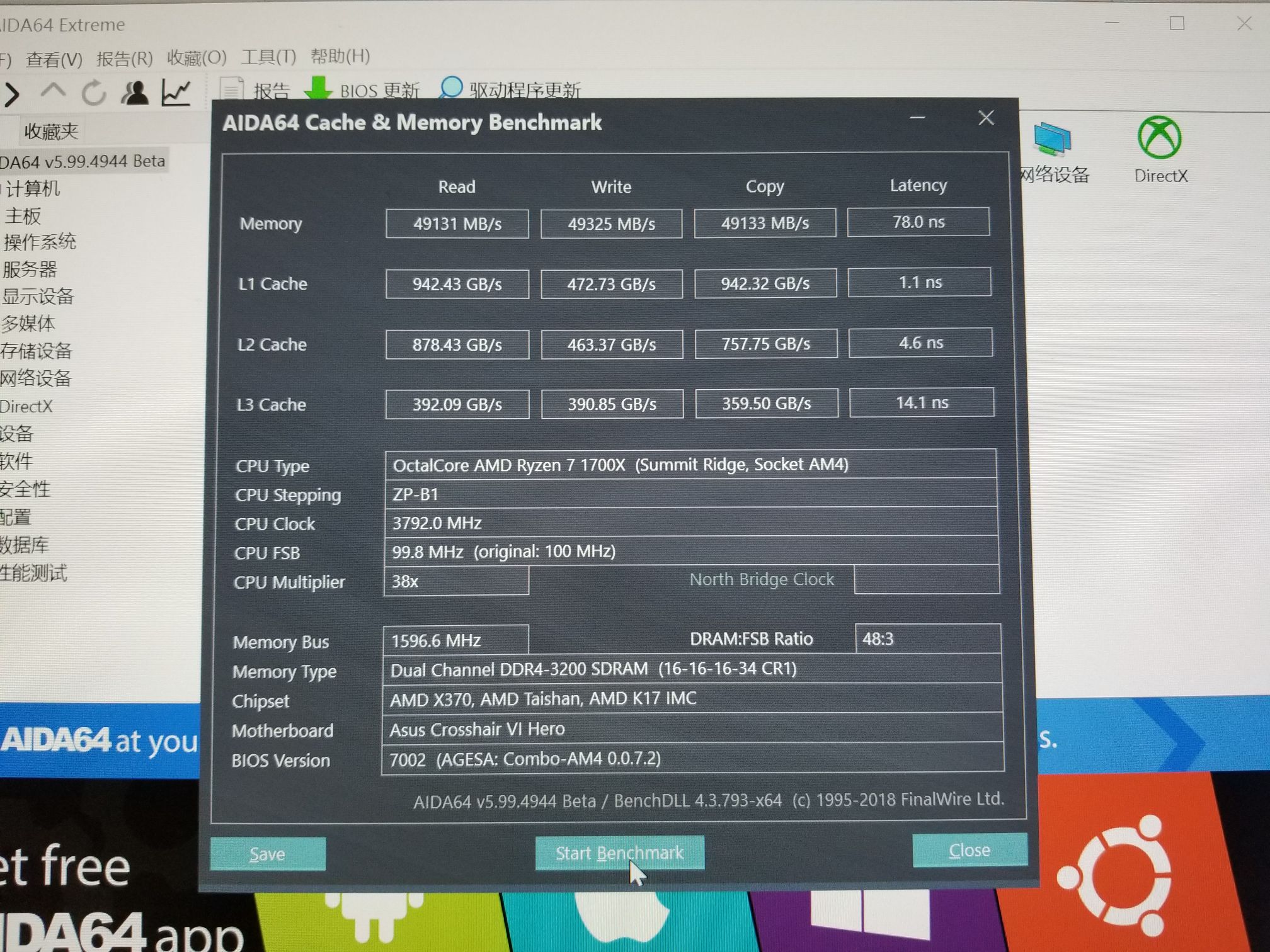Open the 网络设备 monitors icon

point(1052,140)
